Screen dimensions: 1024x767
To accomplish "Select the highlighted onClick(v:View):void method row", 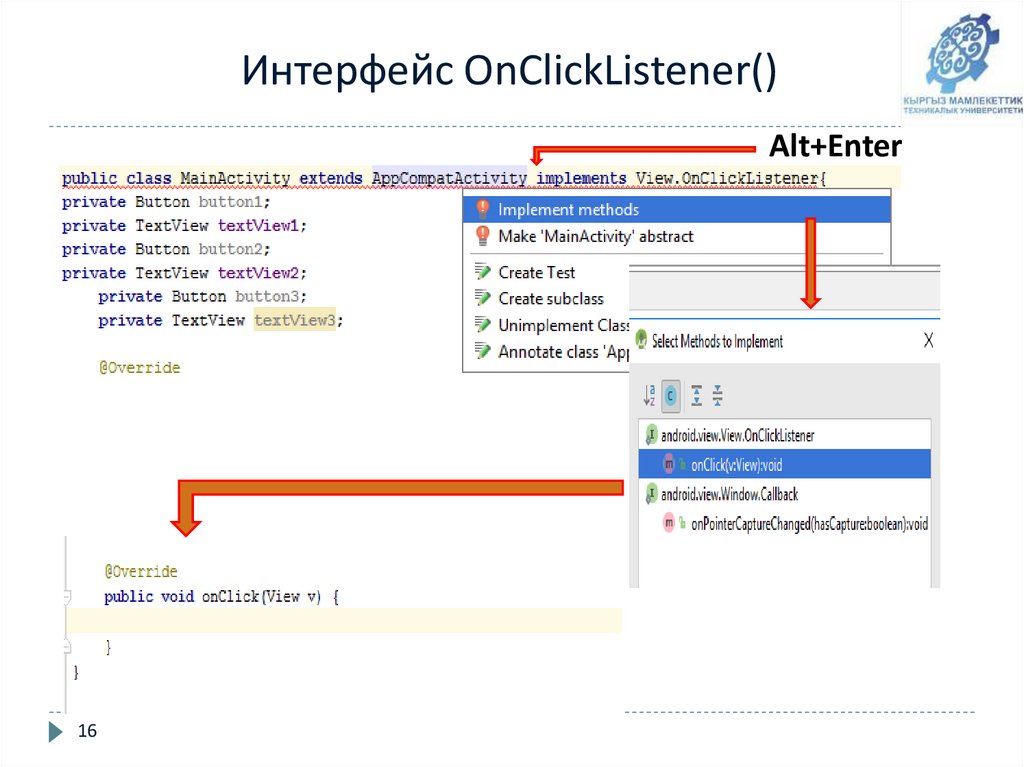I will [x=760, y=464].
